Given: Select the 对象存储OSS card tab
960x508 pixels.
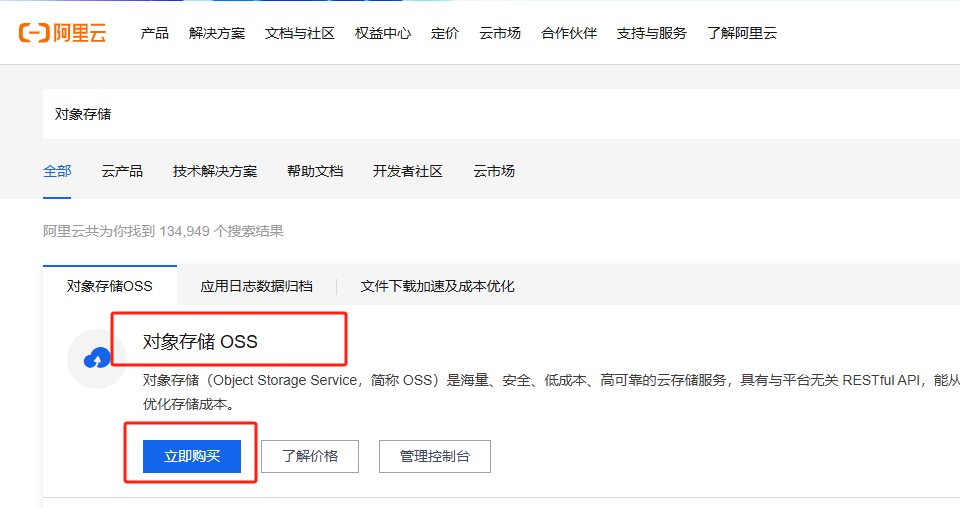Looking at the screenshot, I should coord(110,286).
